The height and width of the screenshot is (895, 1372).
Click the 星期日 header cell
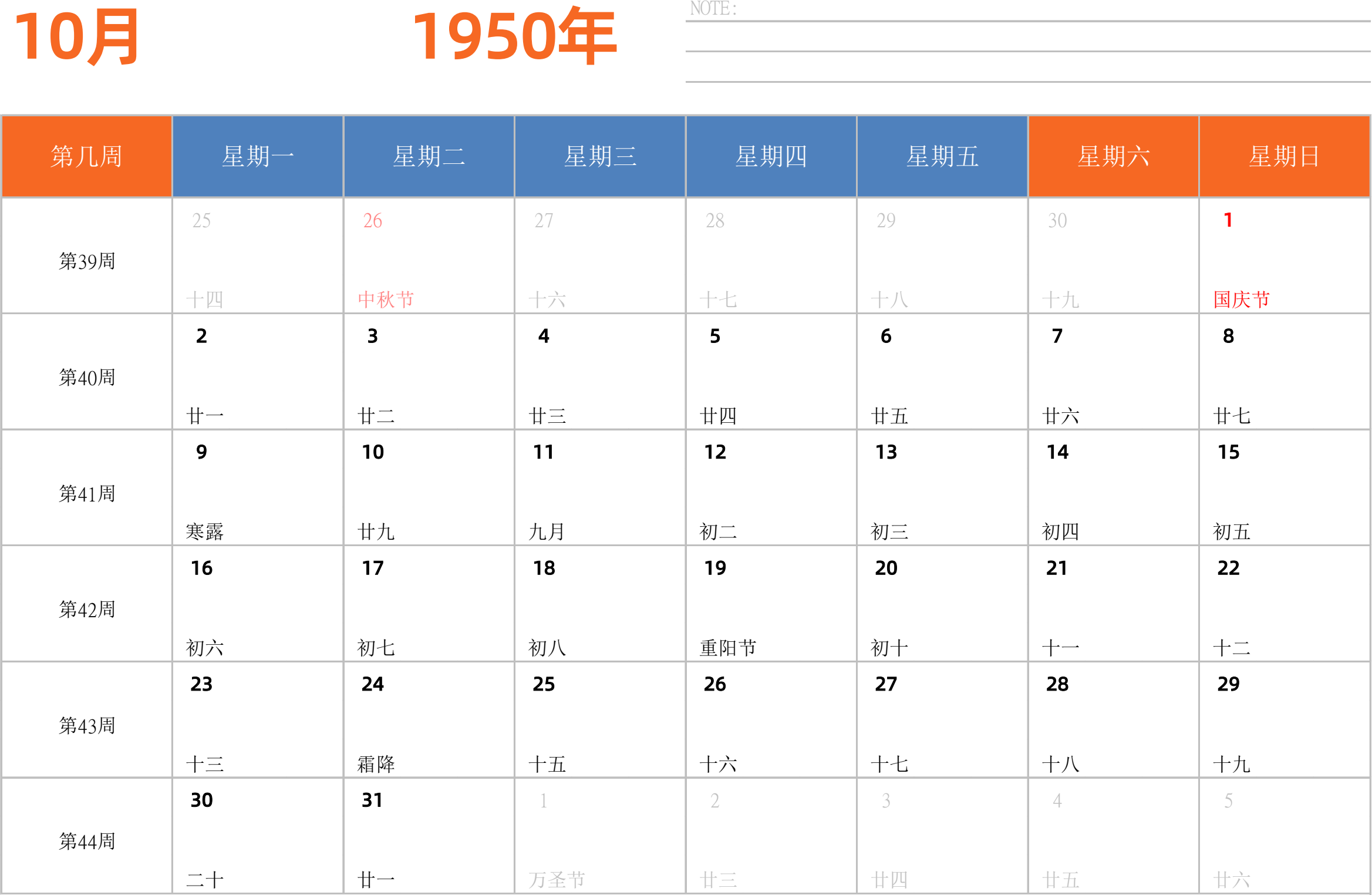click(1285, 156)
